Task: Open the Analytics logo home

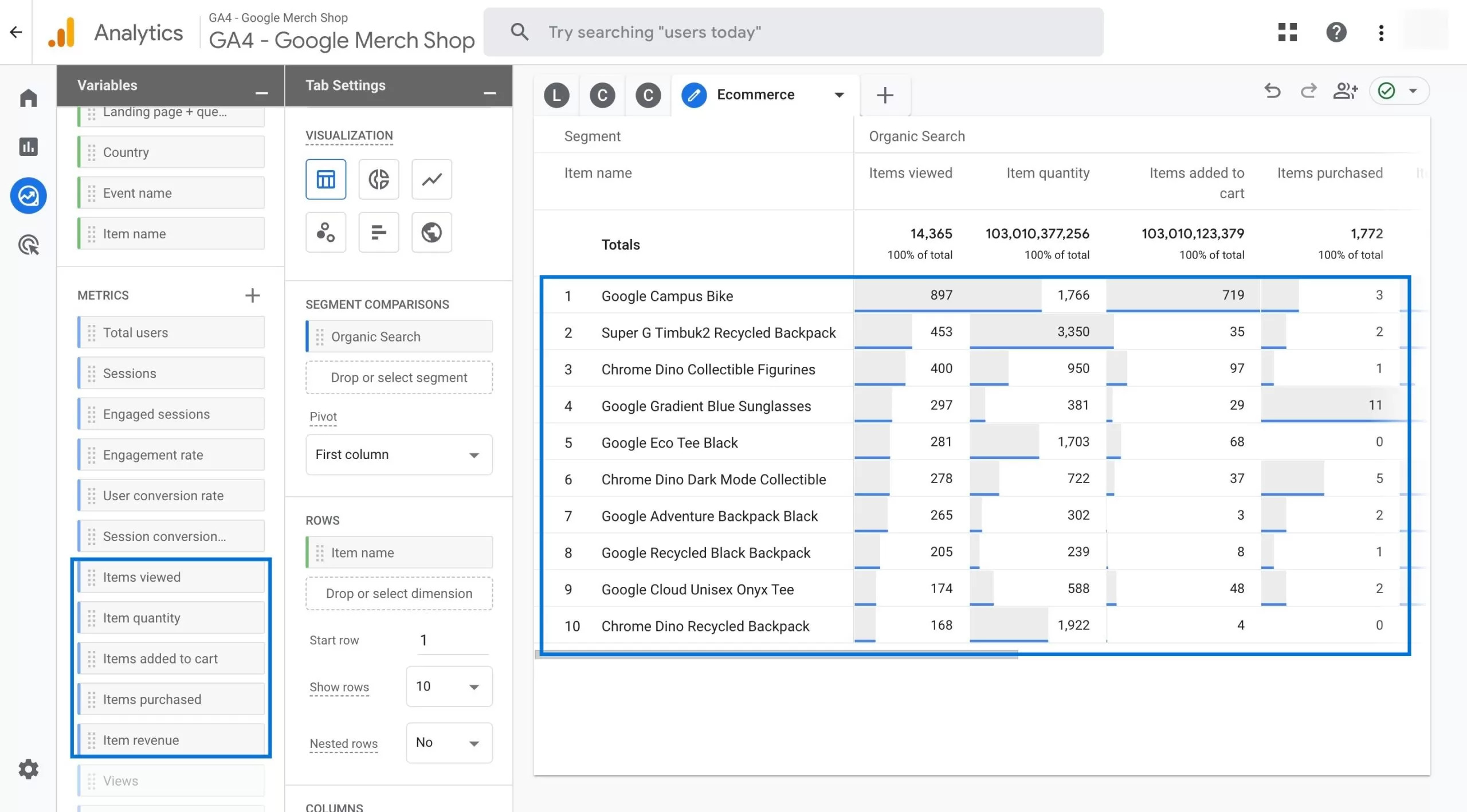Action: (x=62, y=32)
